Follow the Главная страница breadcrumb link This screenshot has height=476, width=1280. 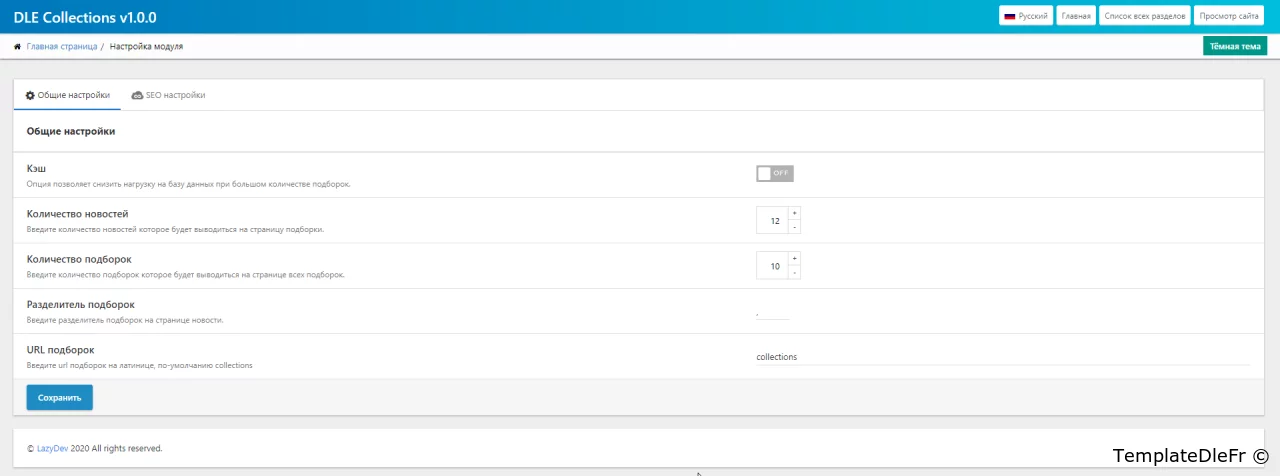[x=62, y=47]
